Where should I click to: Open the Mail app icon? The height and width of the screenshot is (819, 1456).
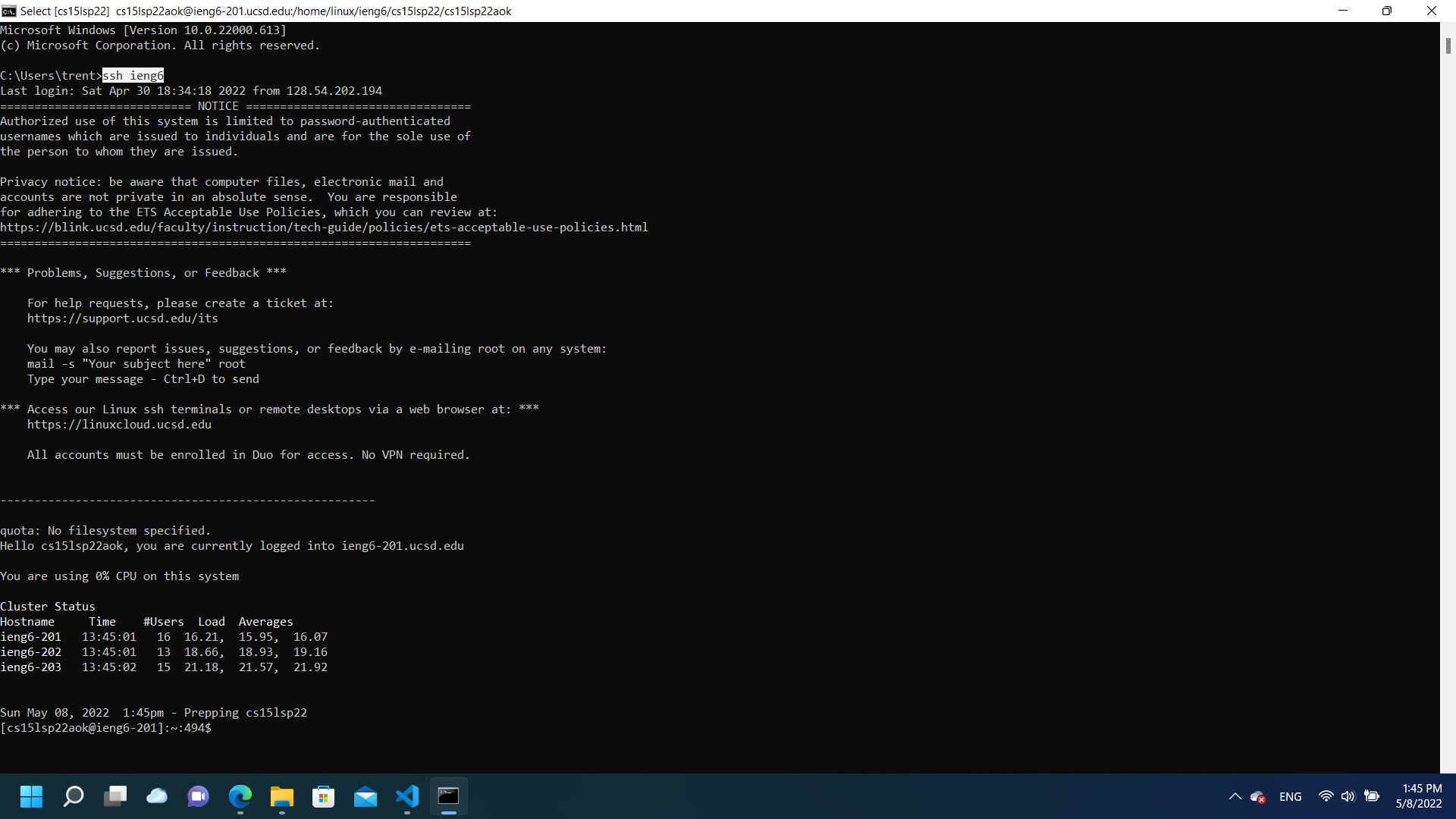tap(366, 796)
